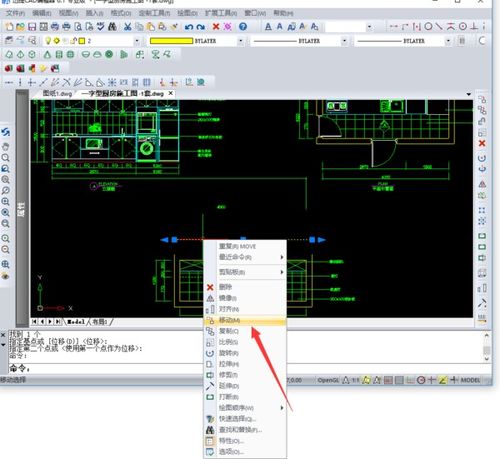
Task: Toggle the OpenGL status bar button
Action: pyautogui.click(x=328, y=380)
